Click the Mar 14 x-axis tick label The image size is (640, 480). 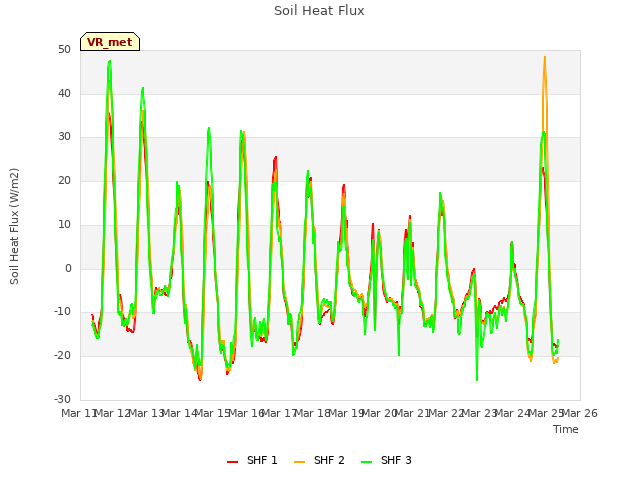179,413
